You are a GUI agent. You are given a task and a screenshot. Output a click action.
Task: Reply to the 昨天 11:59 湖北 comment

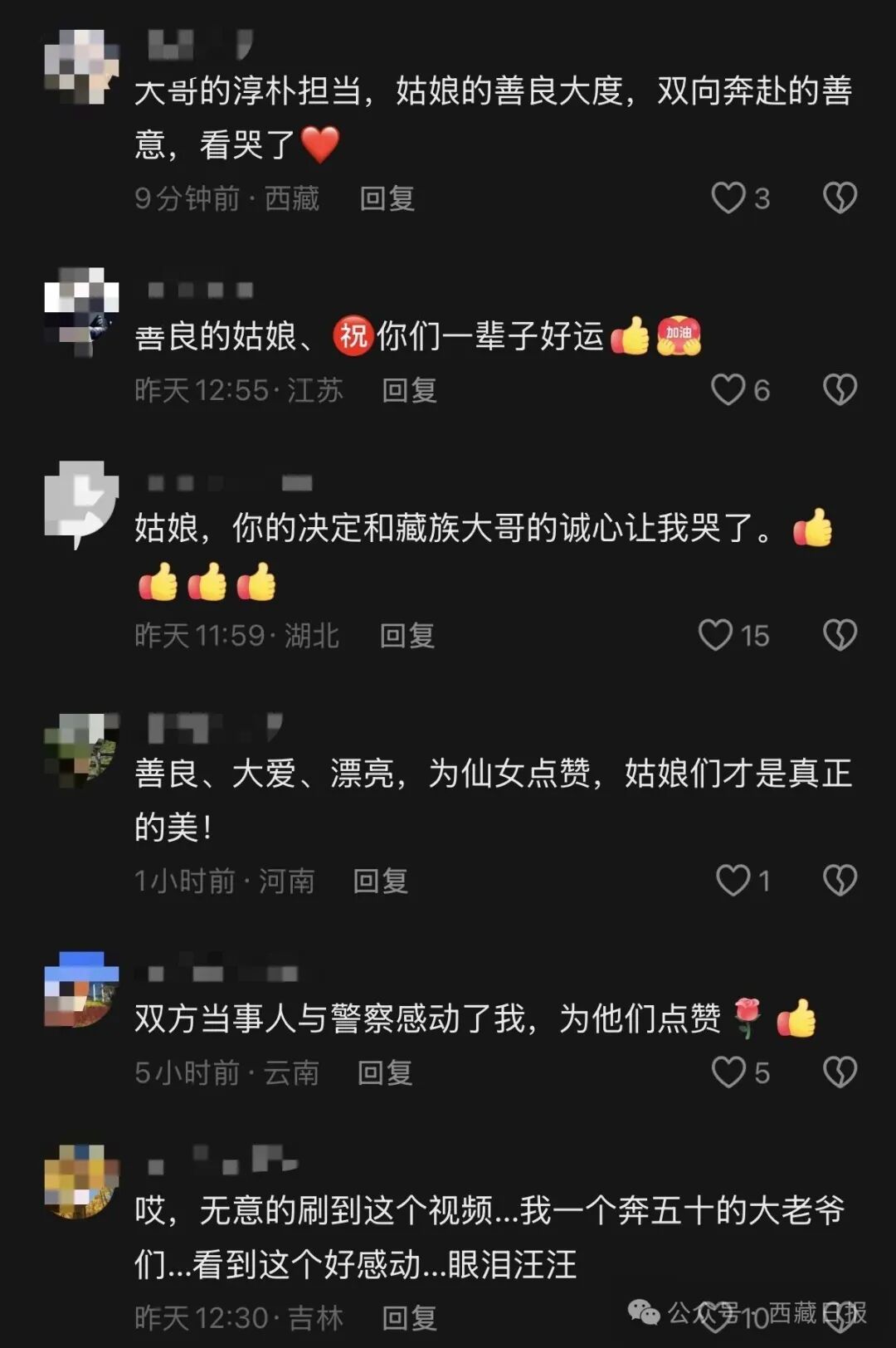(407, 636)
